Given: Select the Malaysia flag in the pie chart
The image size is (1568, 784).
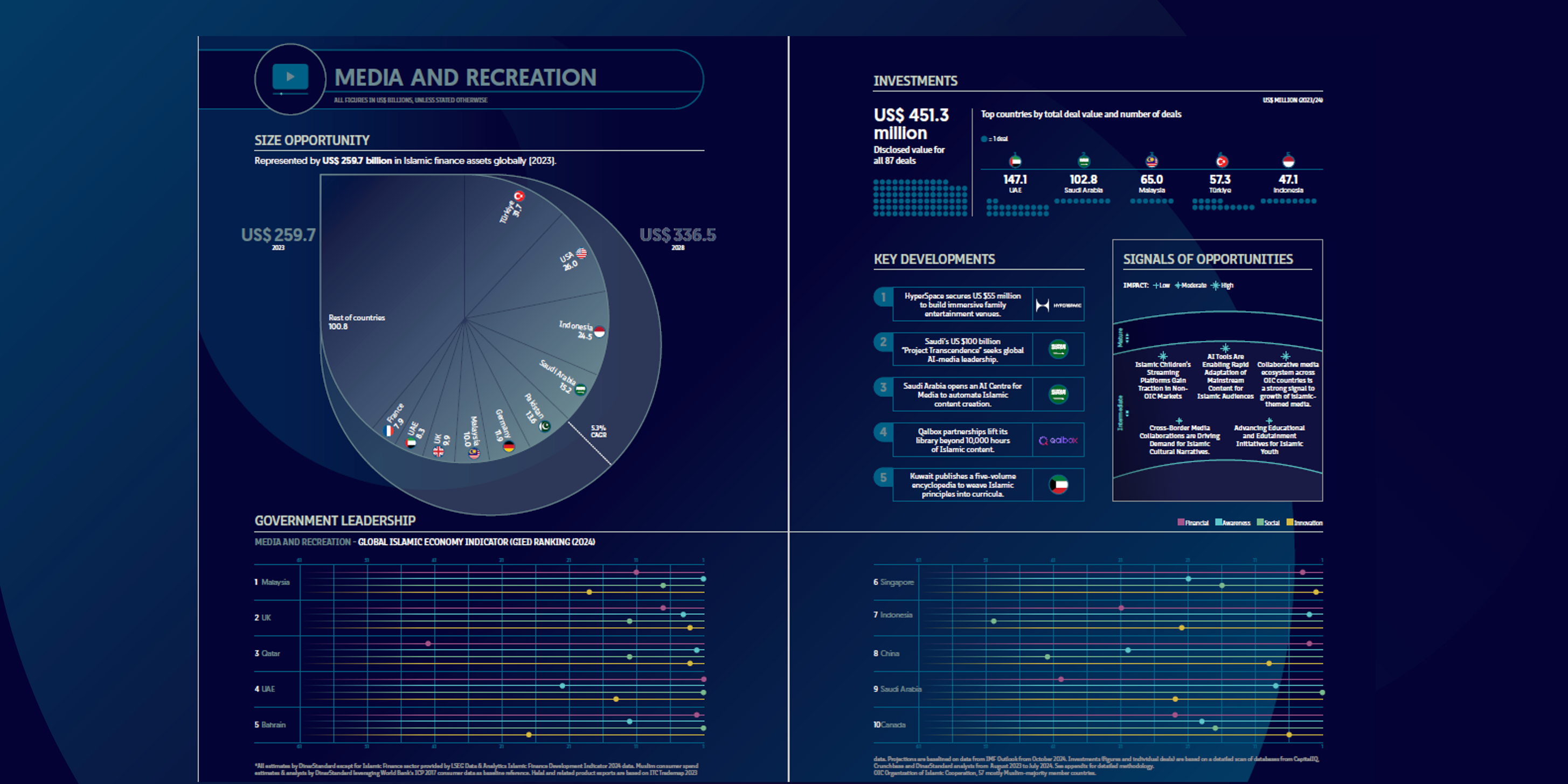Looking at the screenshot, I should 474,453.
